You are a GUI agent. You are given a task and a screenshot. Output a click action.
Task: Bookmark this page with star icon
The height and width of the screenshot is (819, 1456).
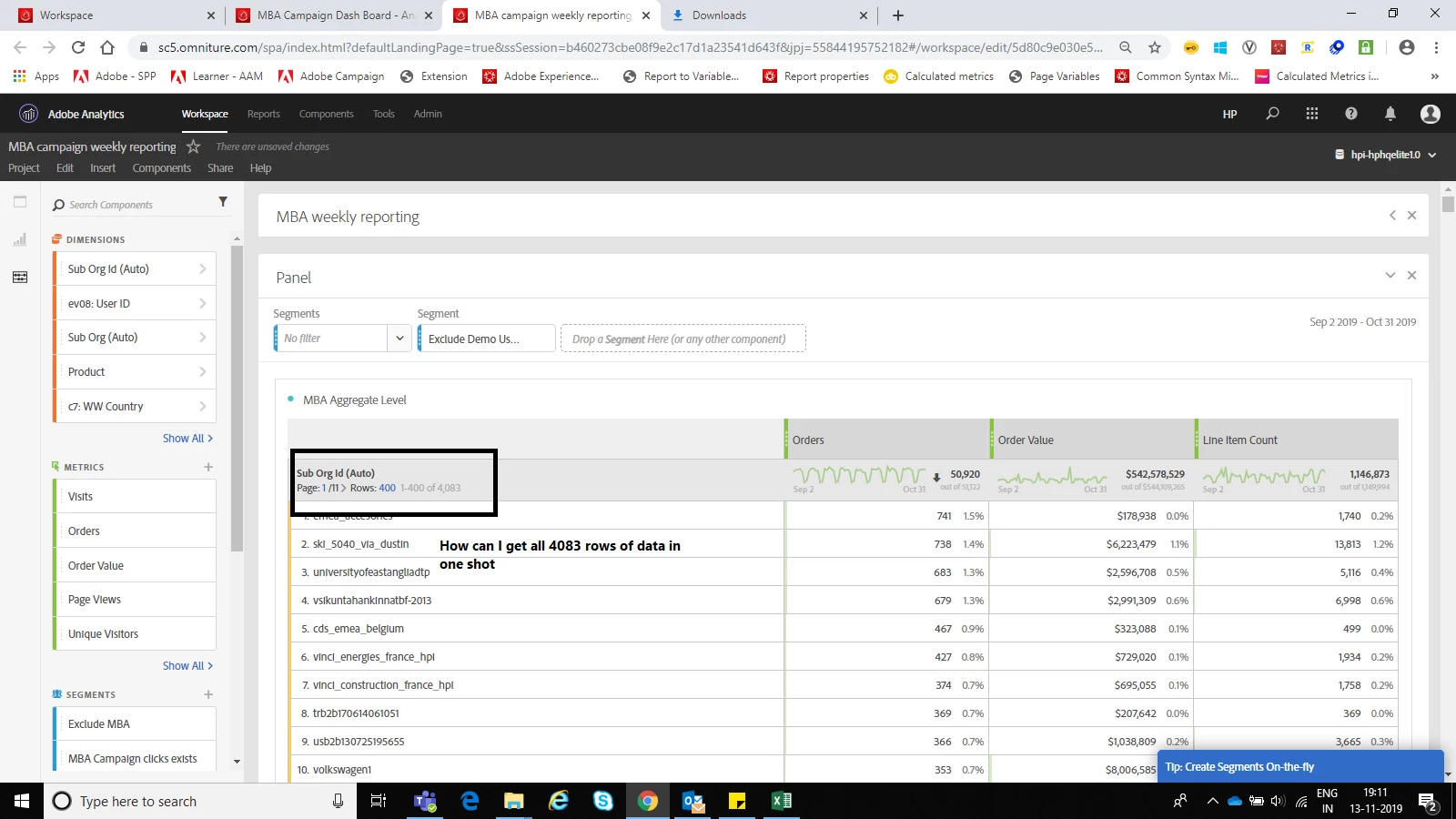[x=1155, y=47]
